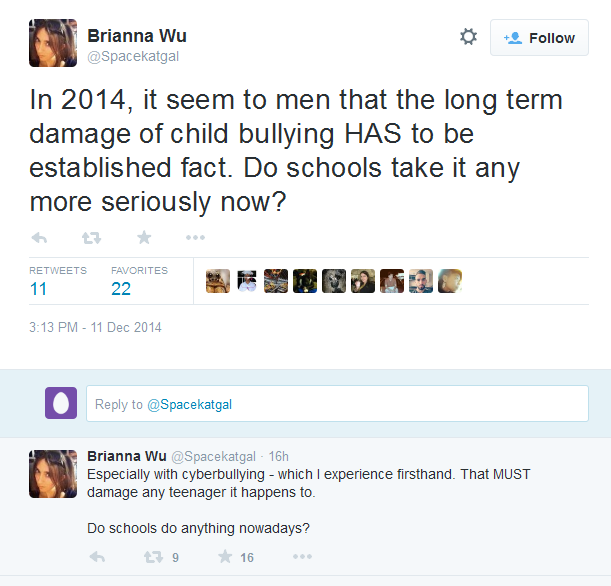Reply to the main tweet arrow icon
611x586 pixels.
(x=39, y=237)
